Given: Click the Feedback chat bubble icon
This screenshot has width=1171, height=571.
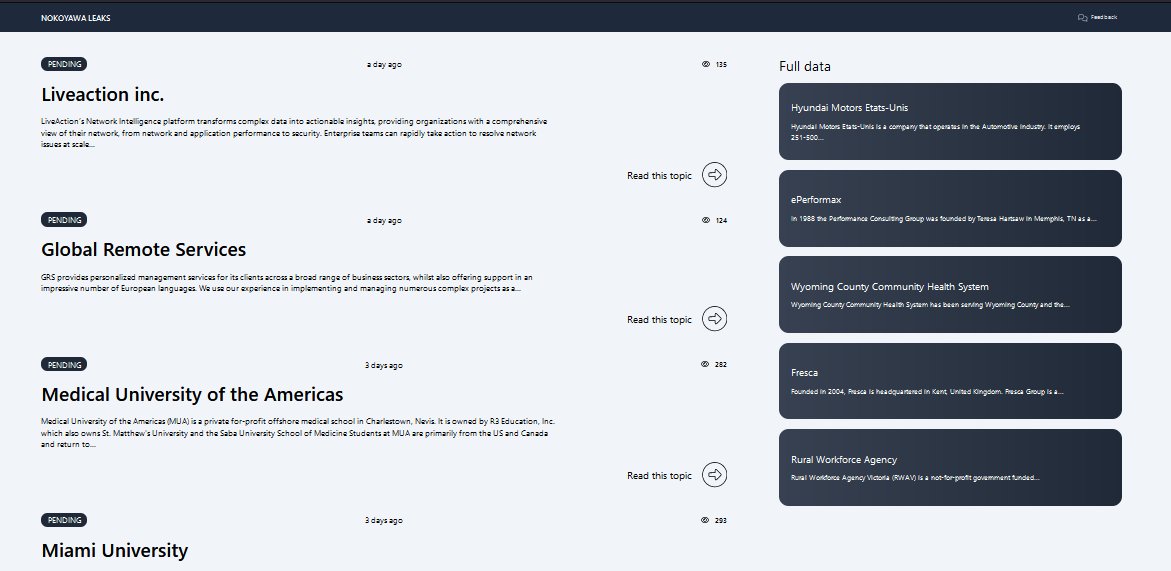Looking at the screenshot, I should point(1082,18).
